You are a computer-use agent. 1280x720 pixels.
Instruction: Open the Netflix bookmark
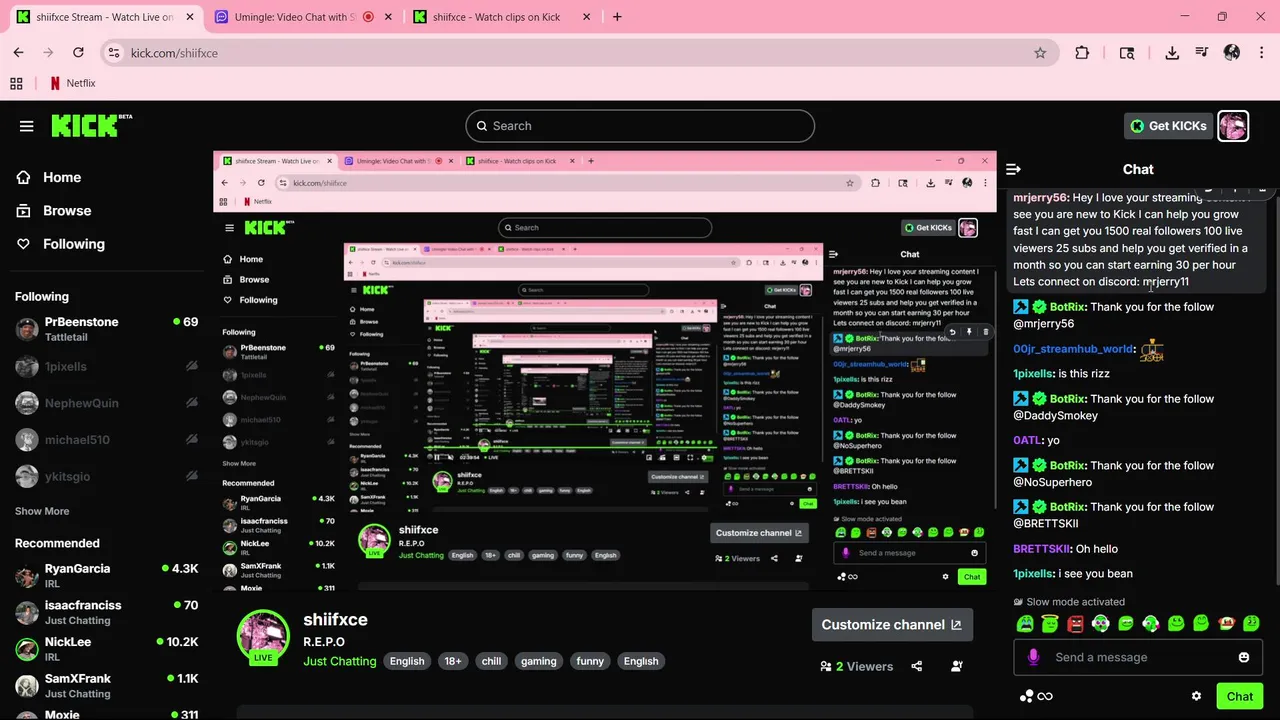[x=72, y=84]
